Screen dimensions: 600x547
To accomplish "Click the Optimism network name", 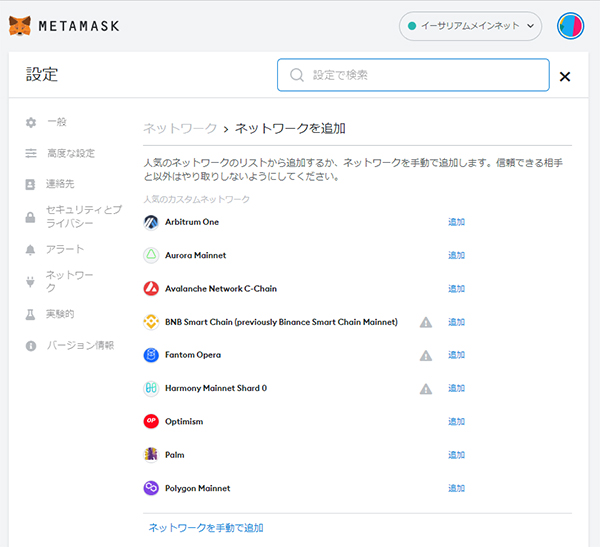I will (x=184, y=421).
